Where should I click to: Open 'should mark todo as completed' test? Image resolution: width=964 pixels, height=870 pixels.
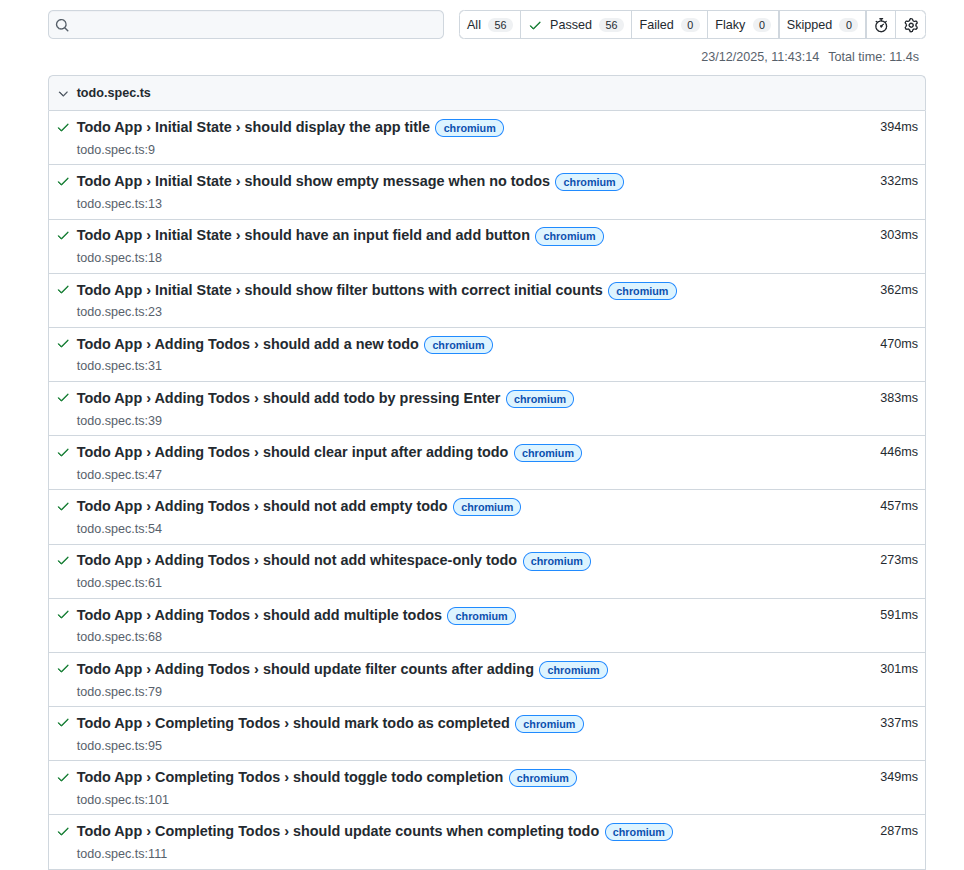[293, 723]
